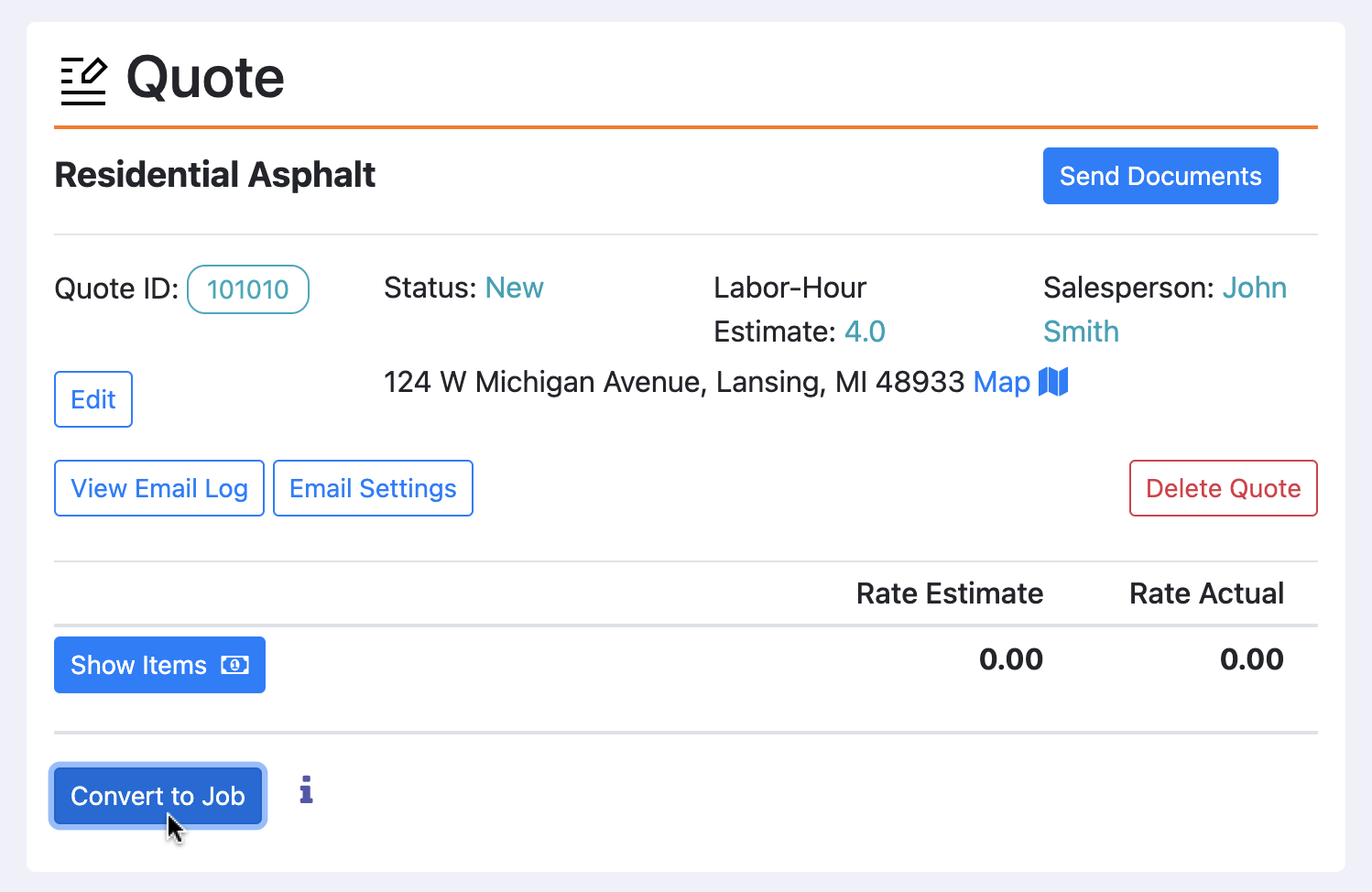Click the 4.0 labor-hour estimate value
Viewport: 1372px width, 892px height.
(x=865, y=332)
